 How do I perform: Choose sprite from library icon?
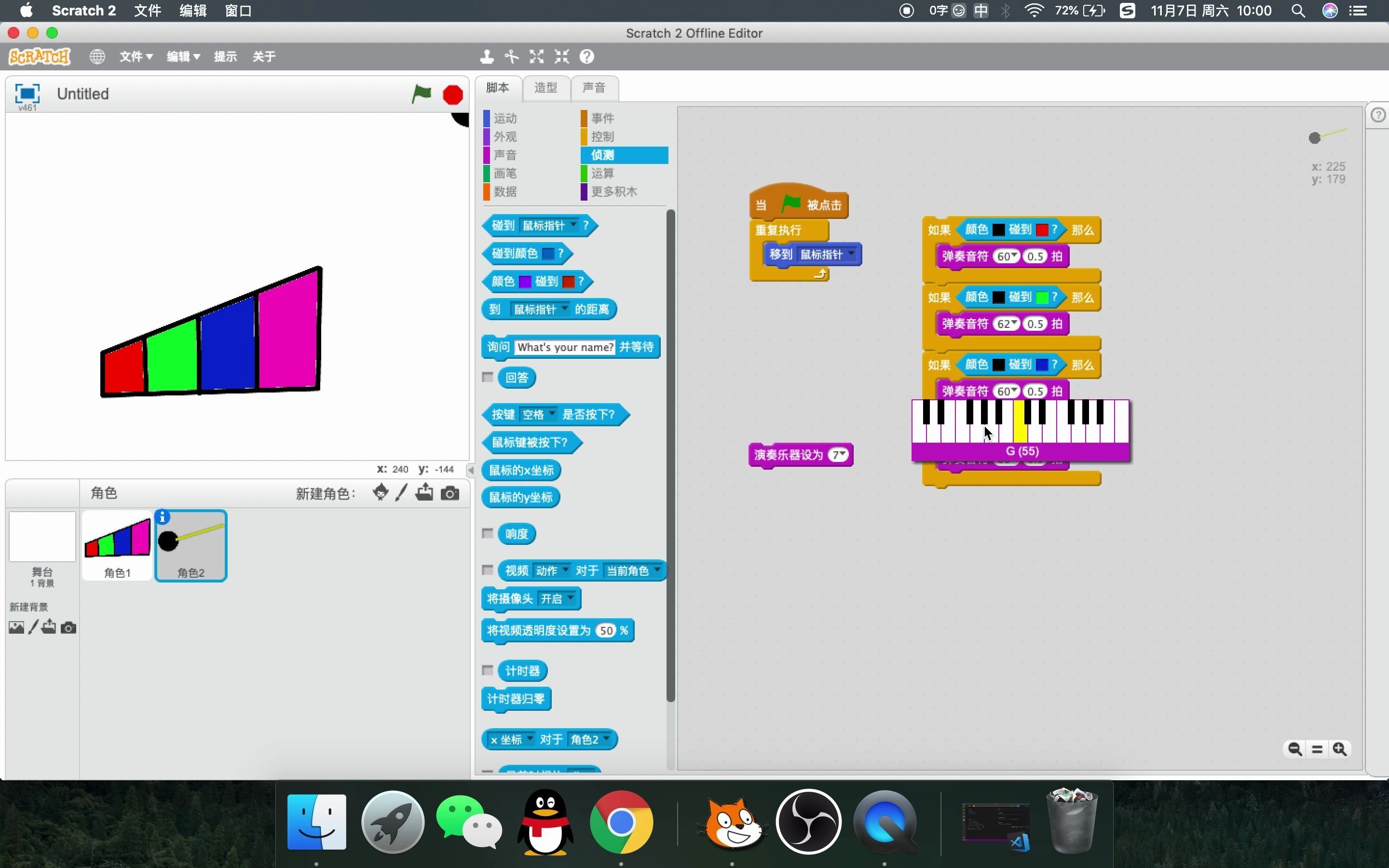(380, 492)
